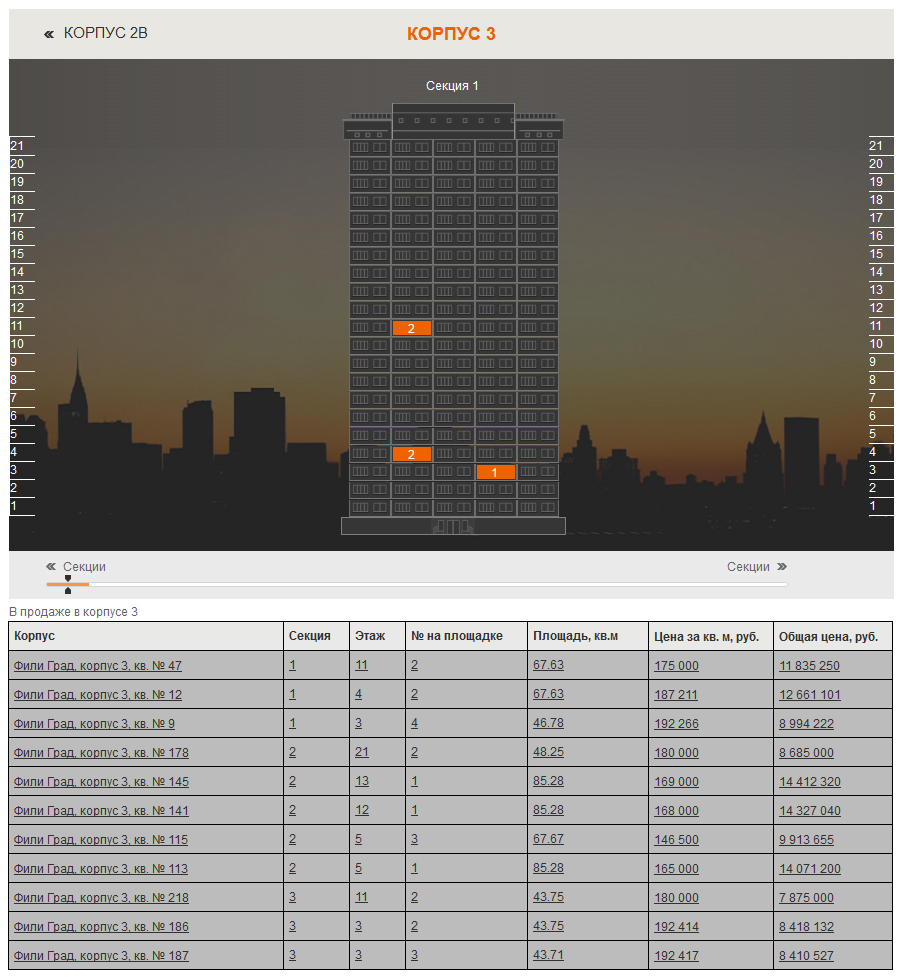Click price per sq. m 168 000
Screen dimensions: 901x978
coord(677,811)
